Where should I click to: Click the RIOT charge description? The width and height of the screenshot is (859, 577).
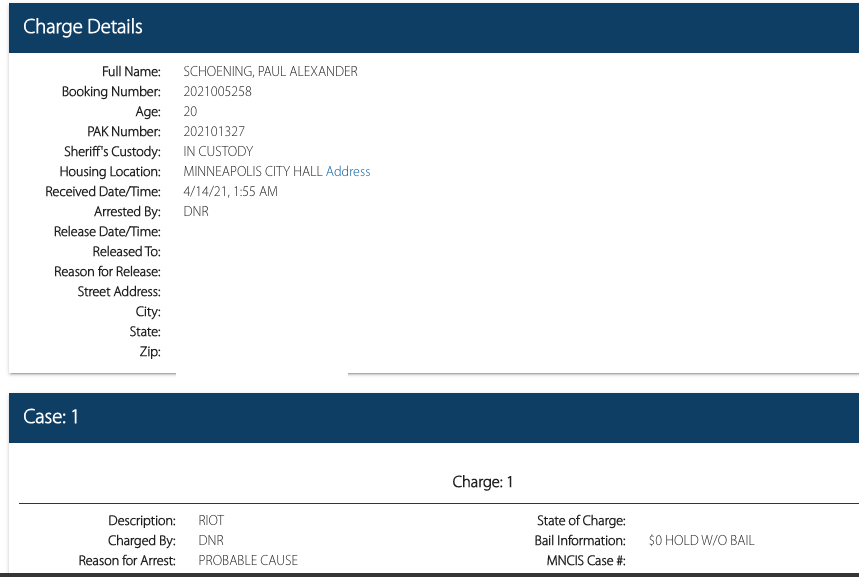[x=211, y=521]
